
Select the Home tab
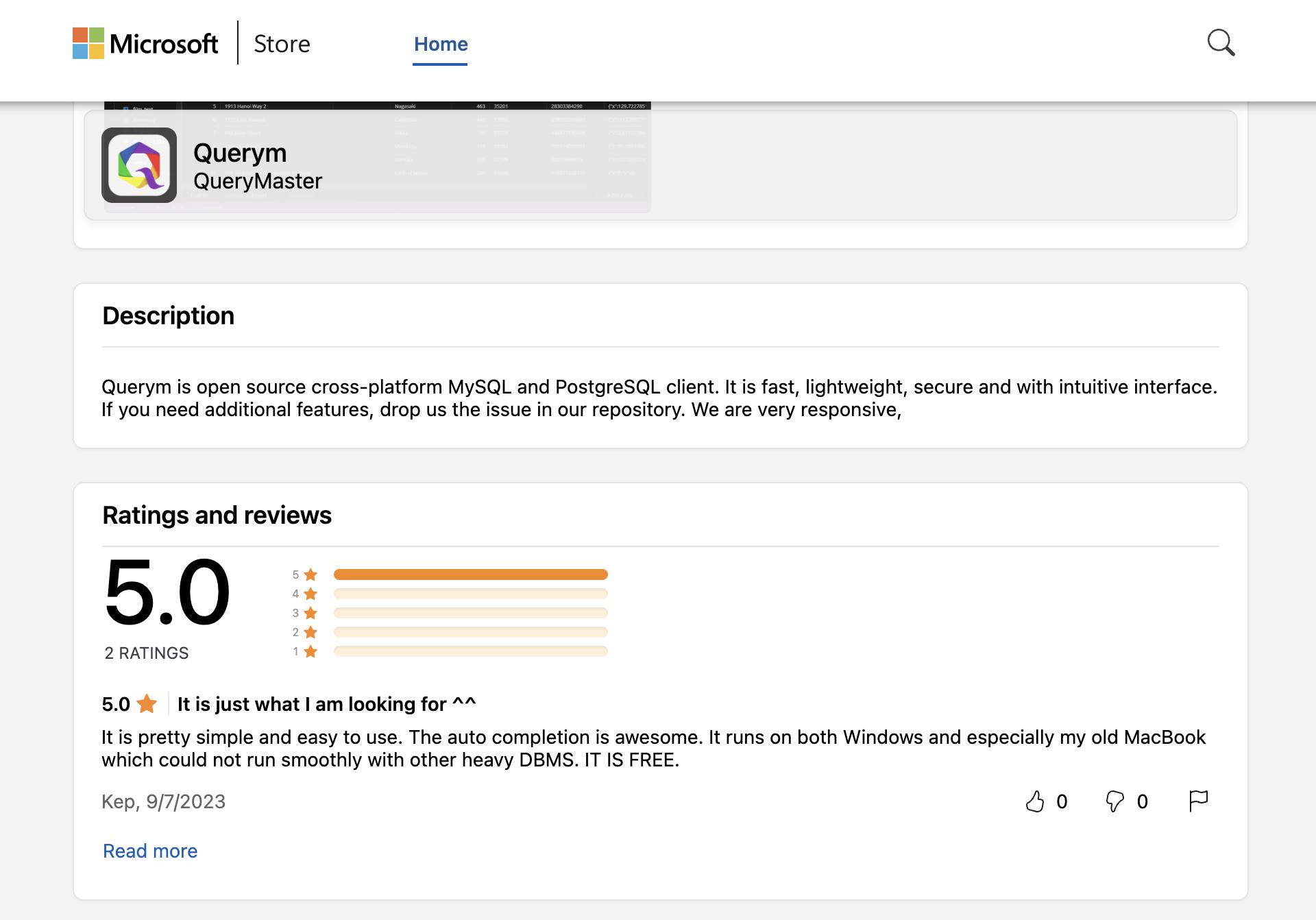coord(441,45)
